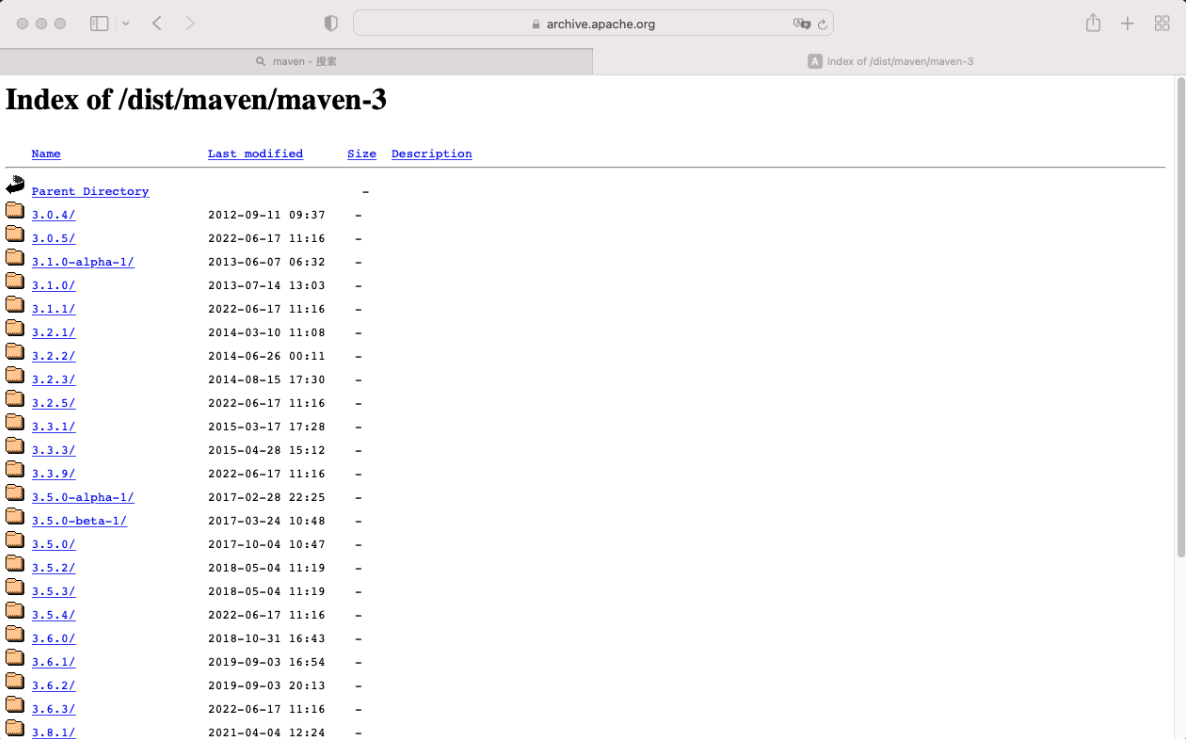Open the 3.5.0-beta-1/ directory
The image size is (1186, 739).
pyautogui.click(x=79, y=520)
